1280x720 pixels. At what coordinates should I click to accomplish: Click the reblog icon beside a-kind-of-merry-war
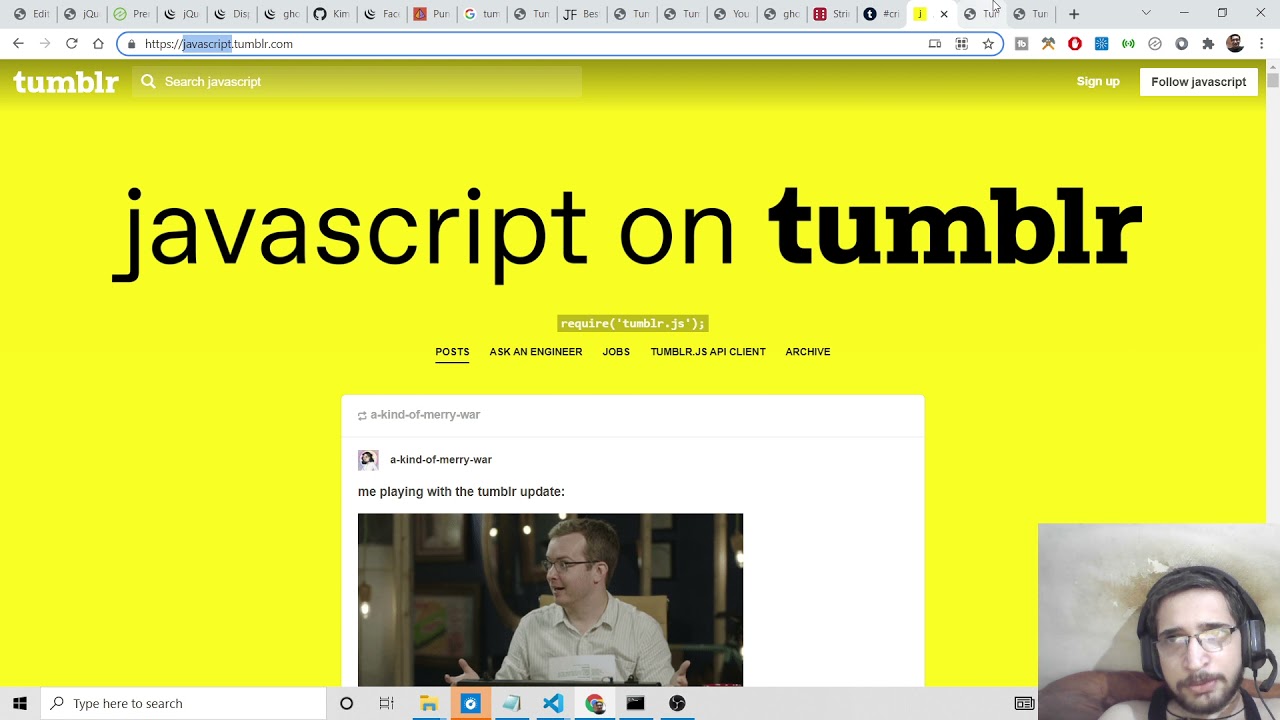click(x=362, y=415)
